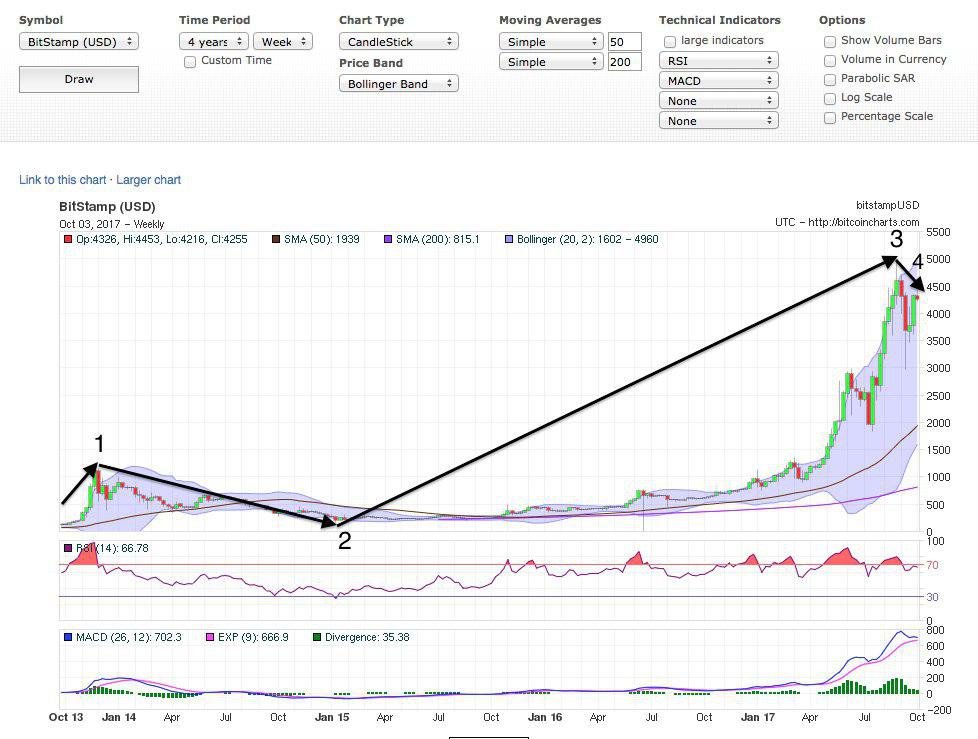This screenshot has width=978, height=739.
Task: Expand the Bollinger Band price band dropdown
Action: (398, 84)
